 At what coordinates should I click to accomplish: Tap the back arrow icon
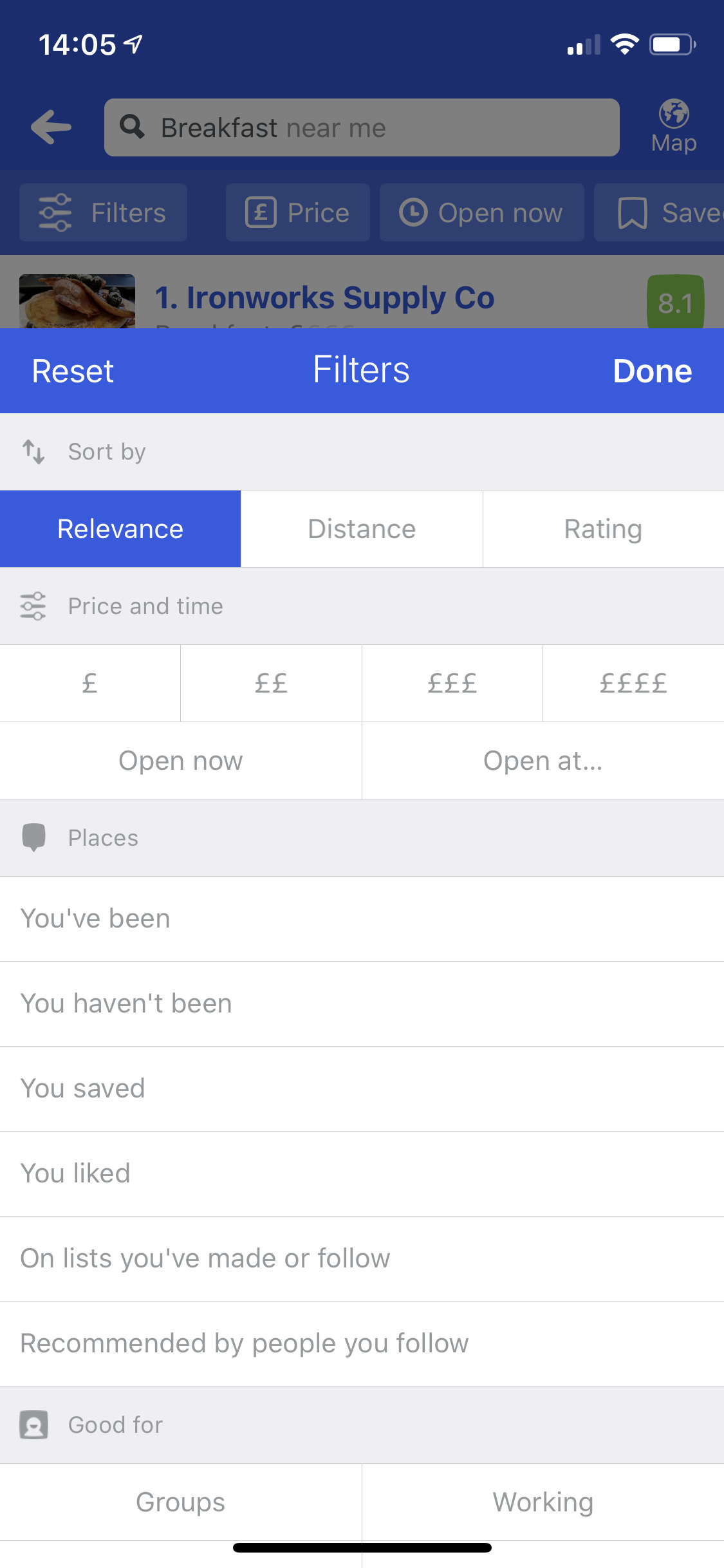coord(51,127)
